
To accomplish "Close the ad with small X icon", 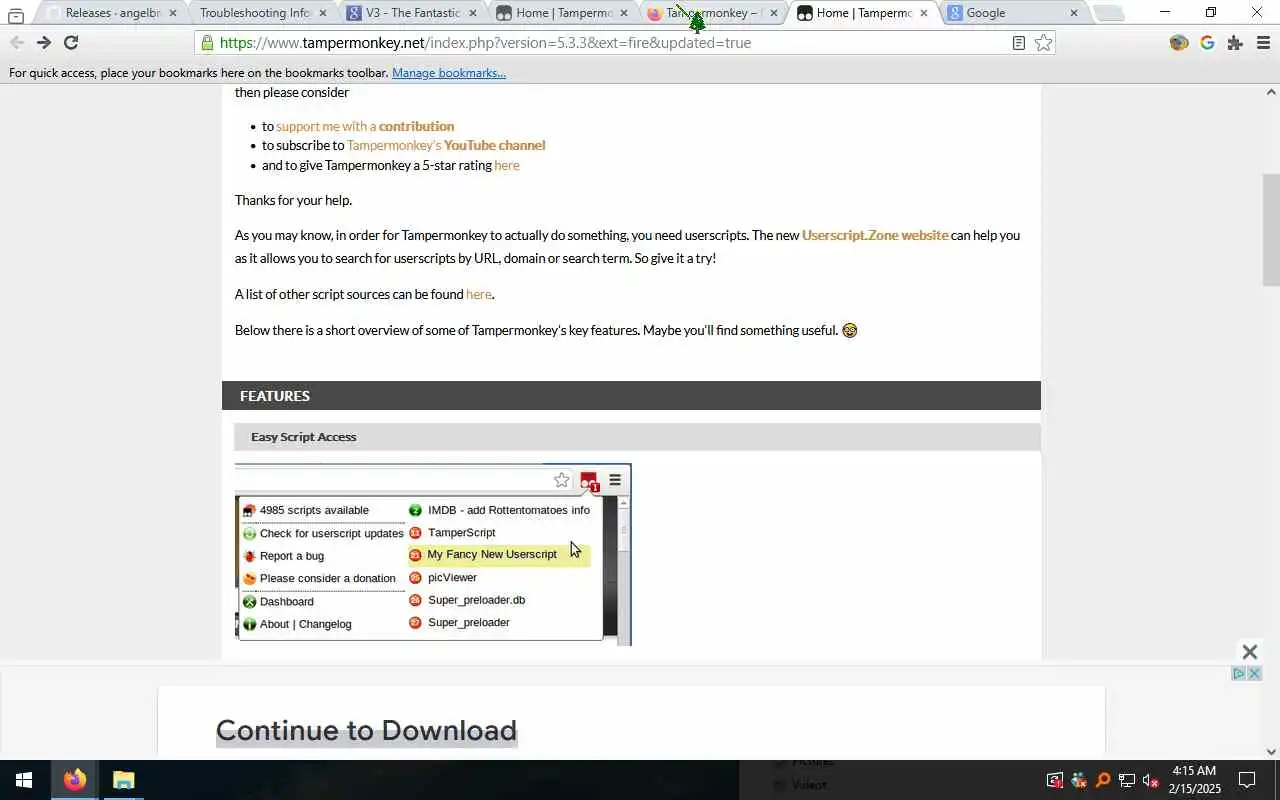I will point(1254,674).
